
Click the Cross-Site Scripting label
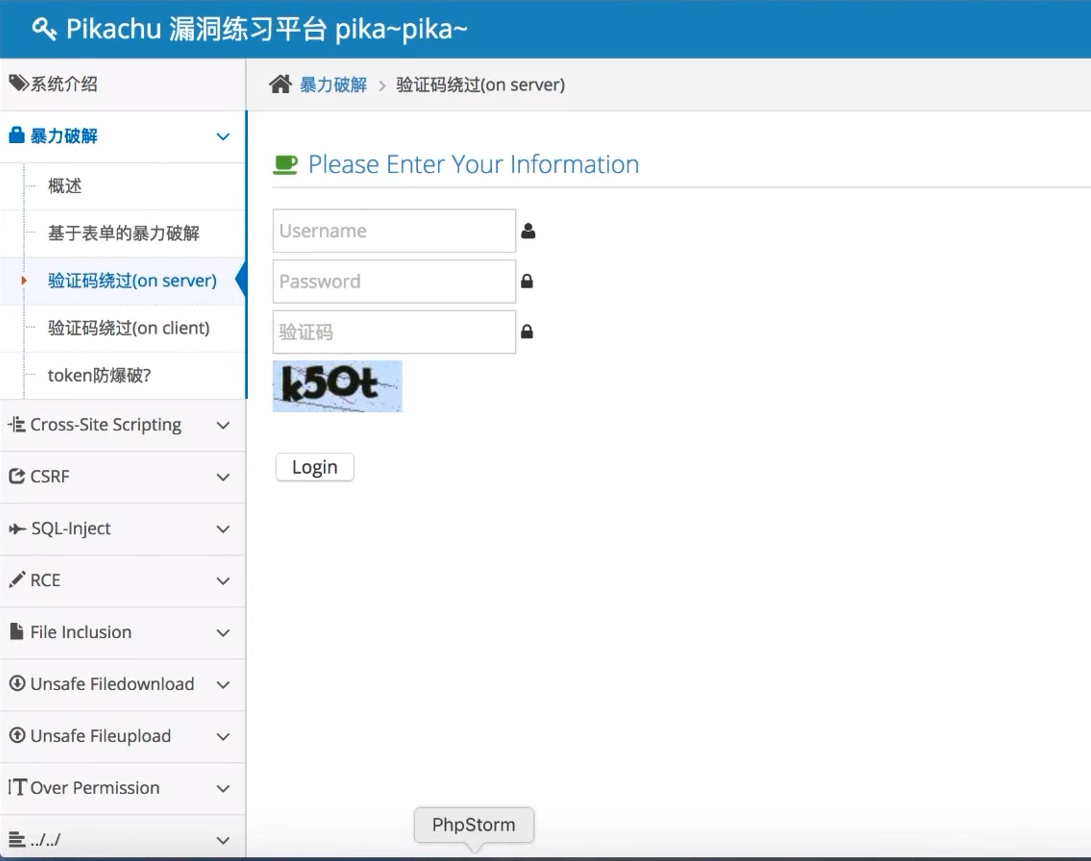pos(106,425)
